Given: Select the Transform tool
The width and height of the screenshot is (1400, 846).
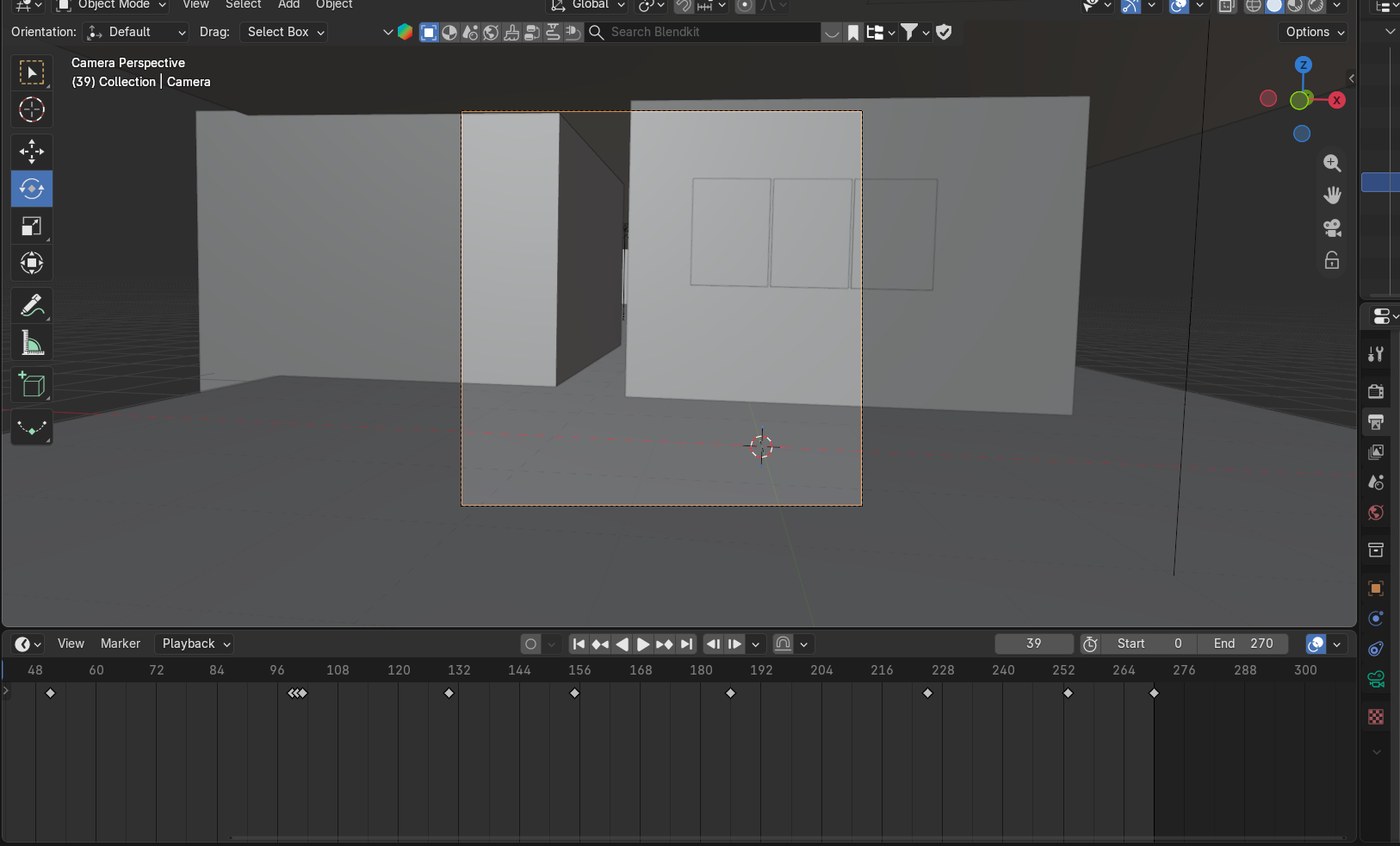Looking at the screenshot, I should tap(32, 263).
